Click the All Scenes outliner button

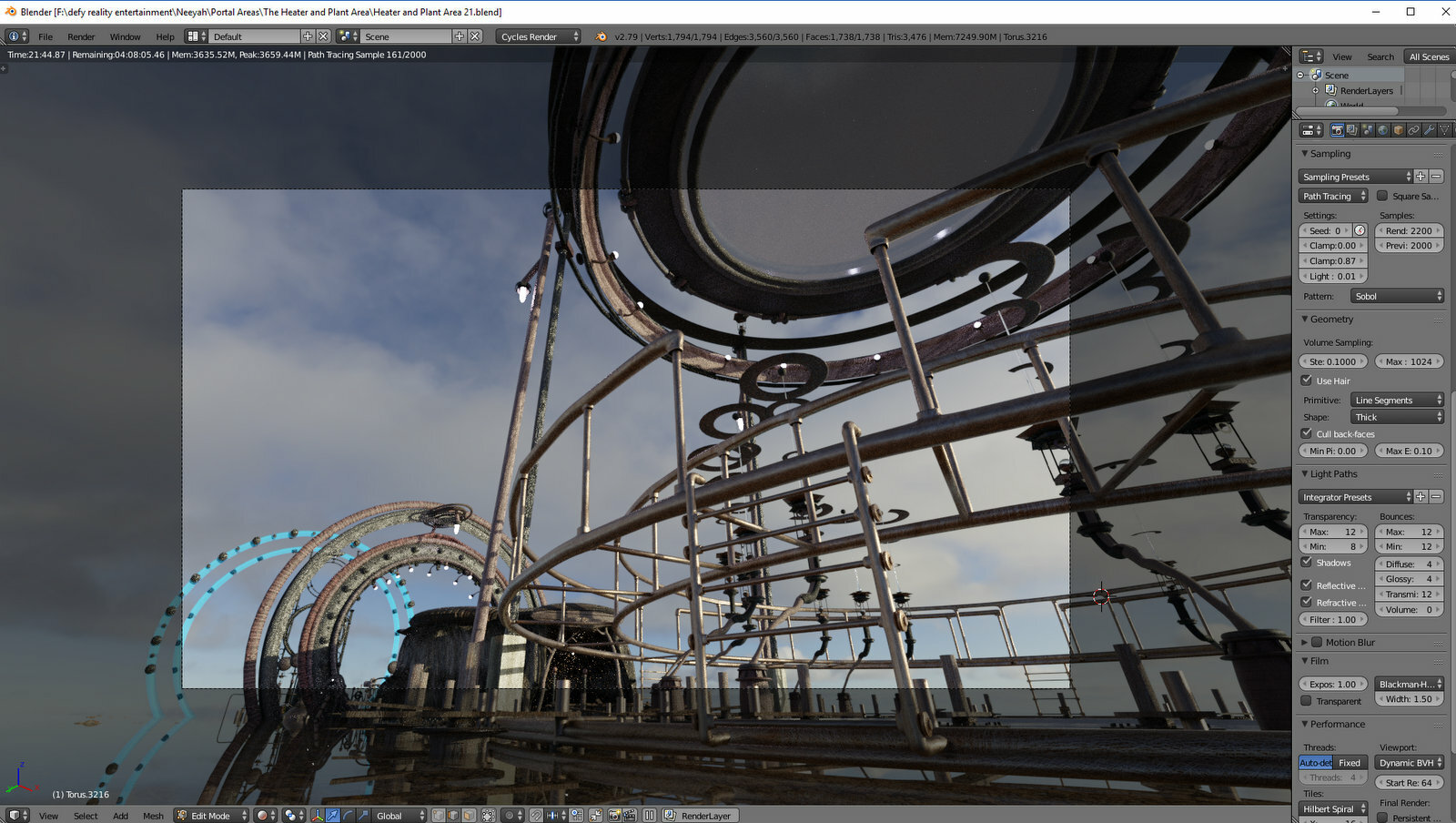point(1429,56)
